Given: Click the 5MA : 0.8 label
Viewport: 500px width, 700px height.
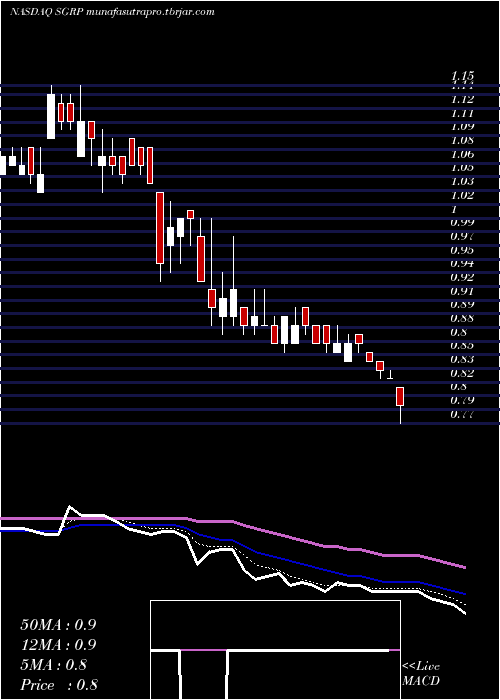Looking at the screenshot, I should [54, 665].
